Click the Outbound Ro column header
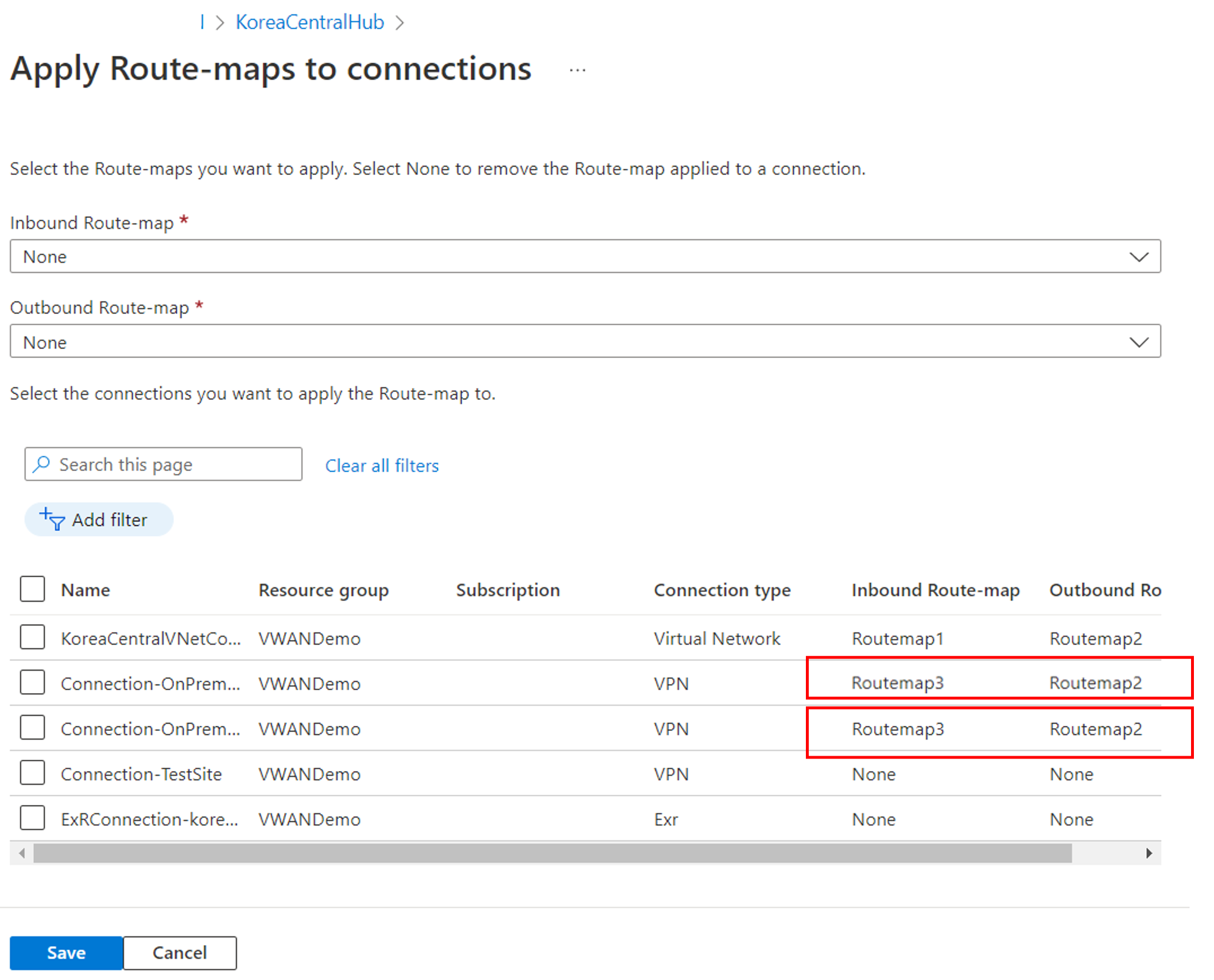 (1105, 590)
